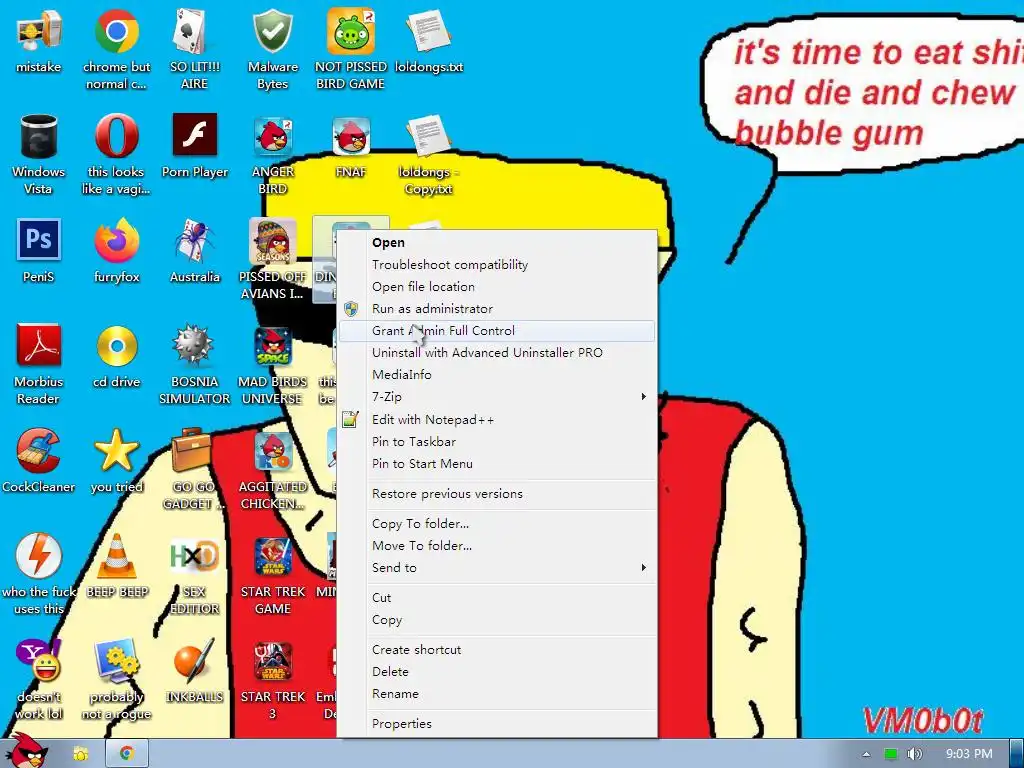The width and height of the screenshot is (1024, 768).
Task: Open the 'mistake' computer icon
Action: (x=39, y=31)
